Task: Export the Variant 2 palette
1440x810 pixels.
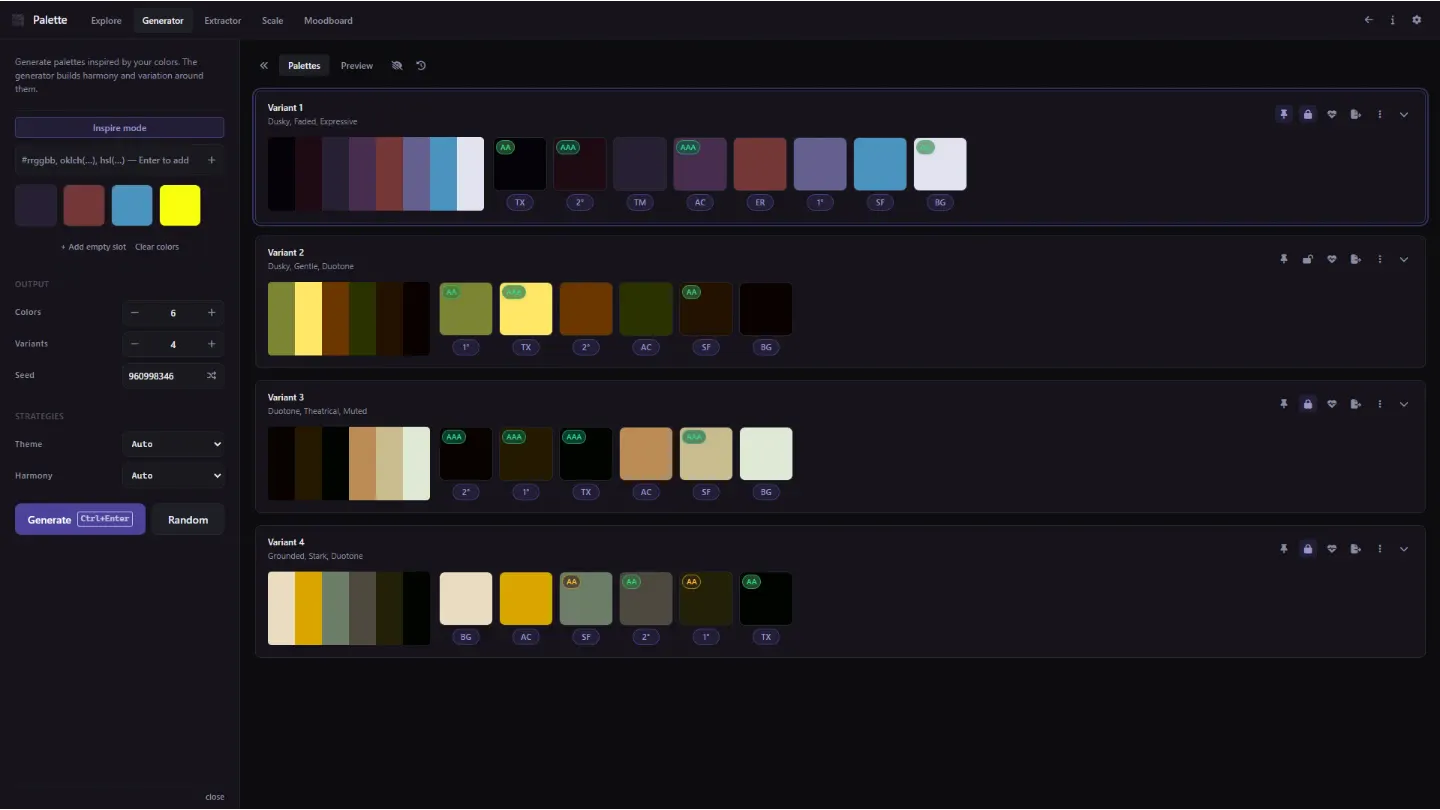Action: (1355, 259)
